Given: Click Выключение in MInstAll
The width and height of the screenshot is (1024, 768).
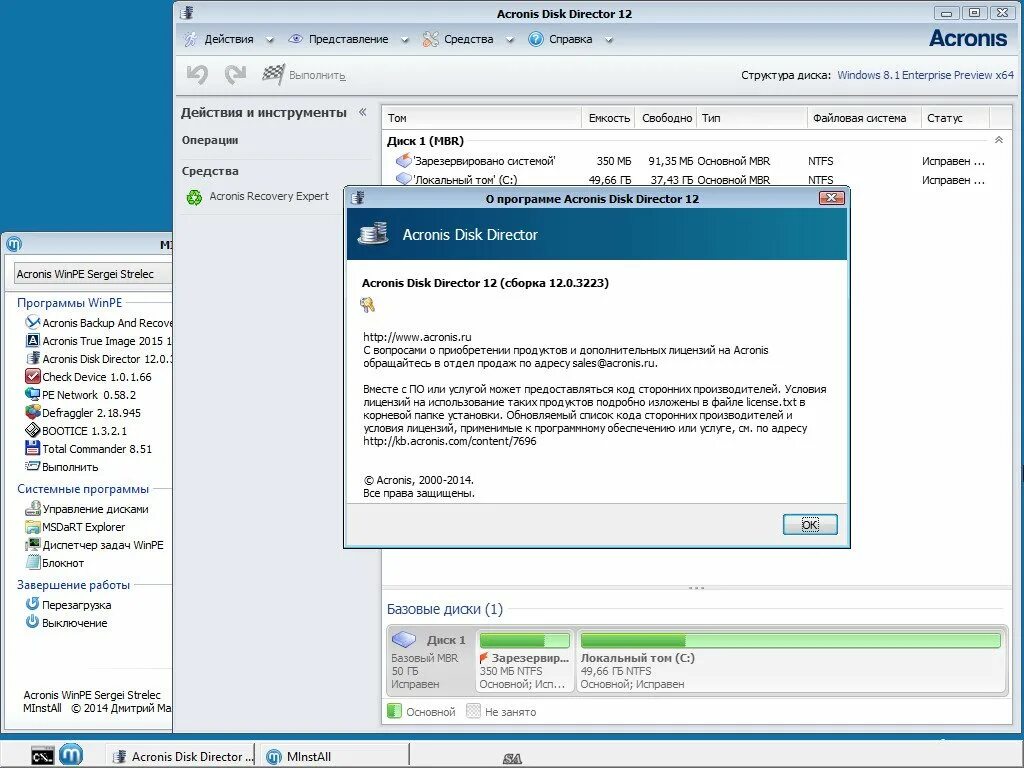Looking at the screenshot, I should click(66, 622).
